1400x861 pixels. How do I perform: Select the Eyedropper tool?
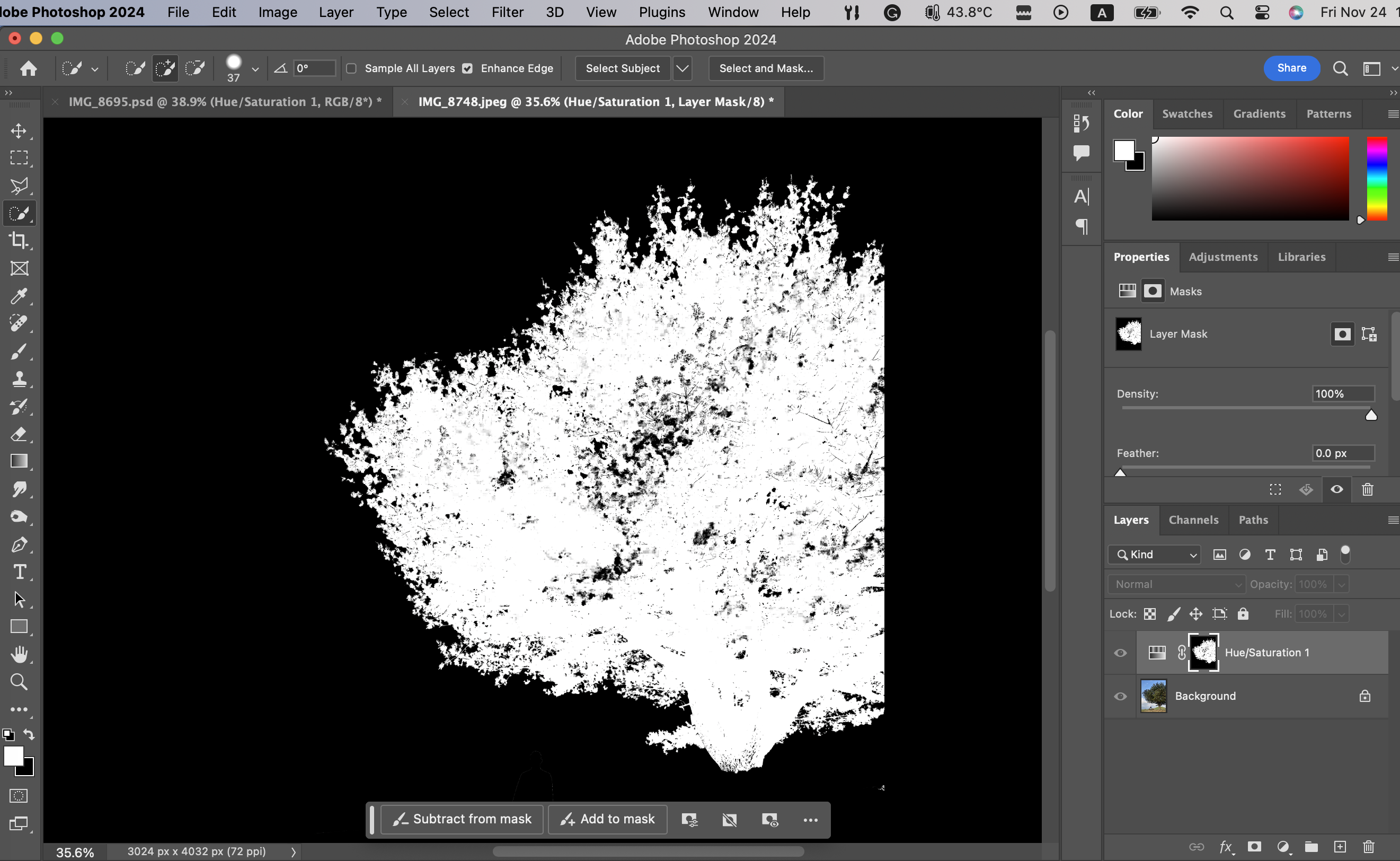click(x=19, y=295)
